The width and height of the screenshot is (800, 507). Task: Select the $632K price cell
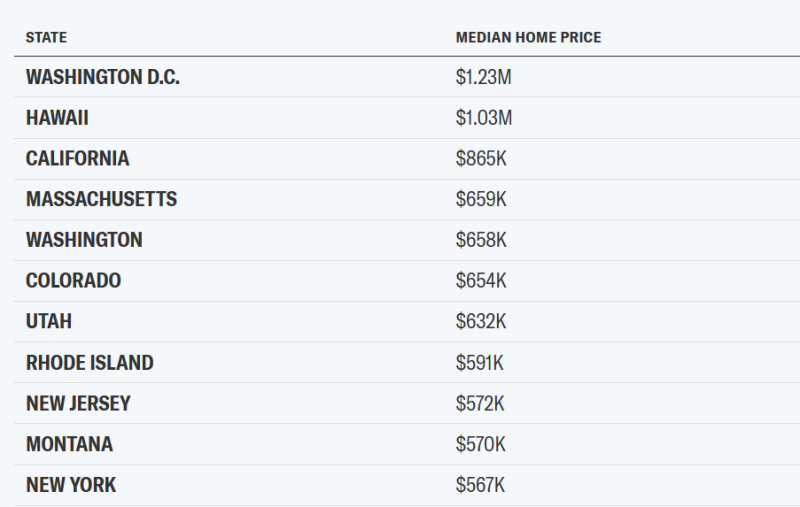[x=481, y=322]
